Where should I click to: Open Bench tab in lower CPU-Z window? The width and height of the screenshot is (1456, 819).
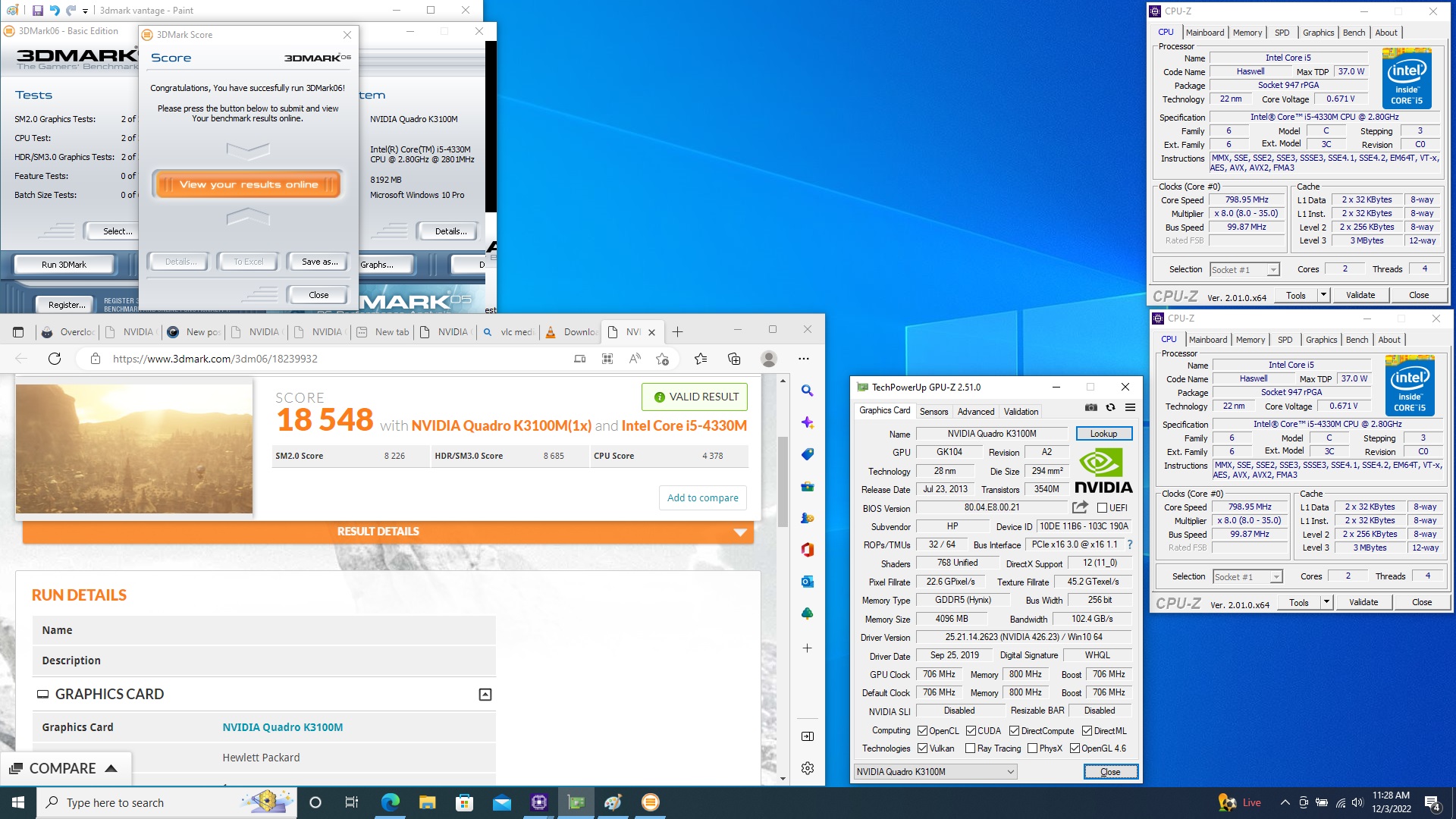[1357, 340]
